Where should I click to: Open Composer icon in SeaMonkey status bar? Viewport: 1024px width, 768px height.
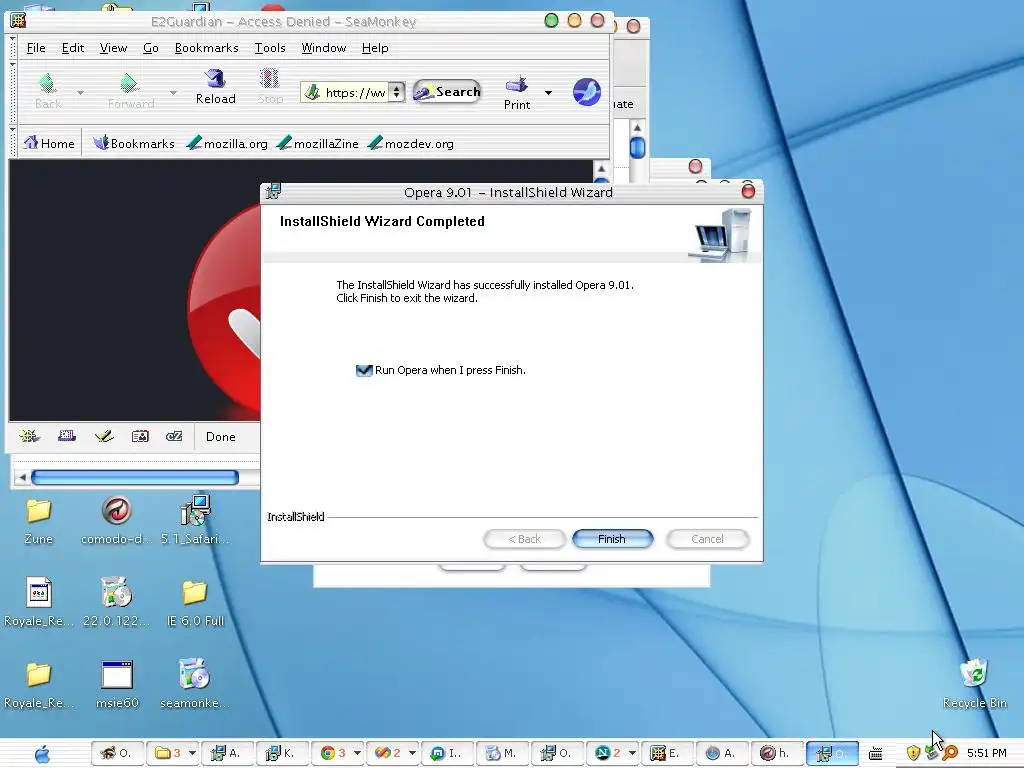[104, 436]
